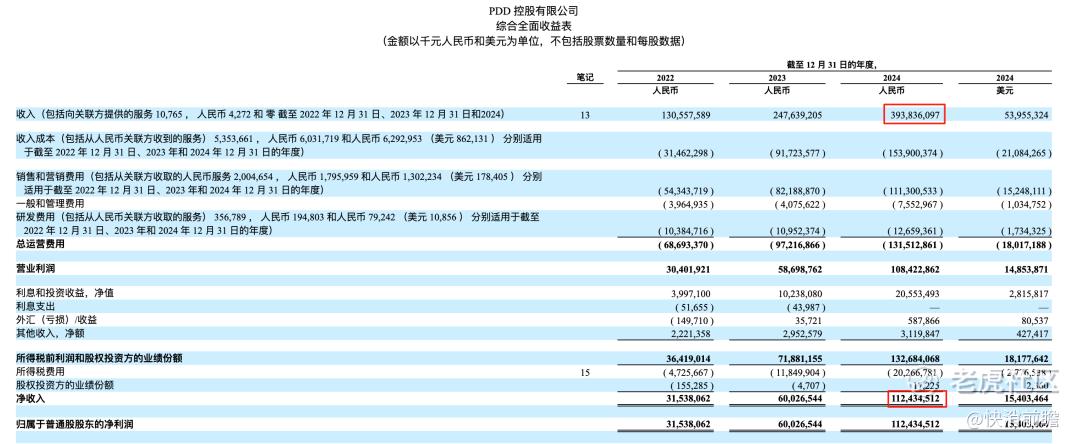Click the row label "利息支出"
Viewport: 1080px width, 444px height.
[35, 306]
